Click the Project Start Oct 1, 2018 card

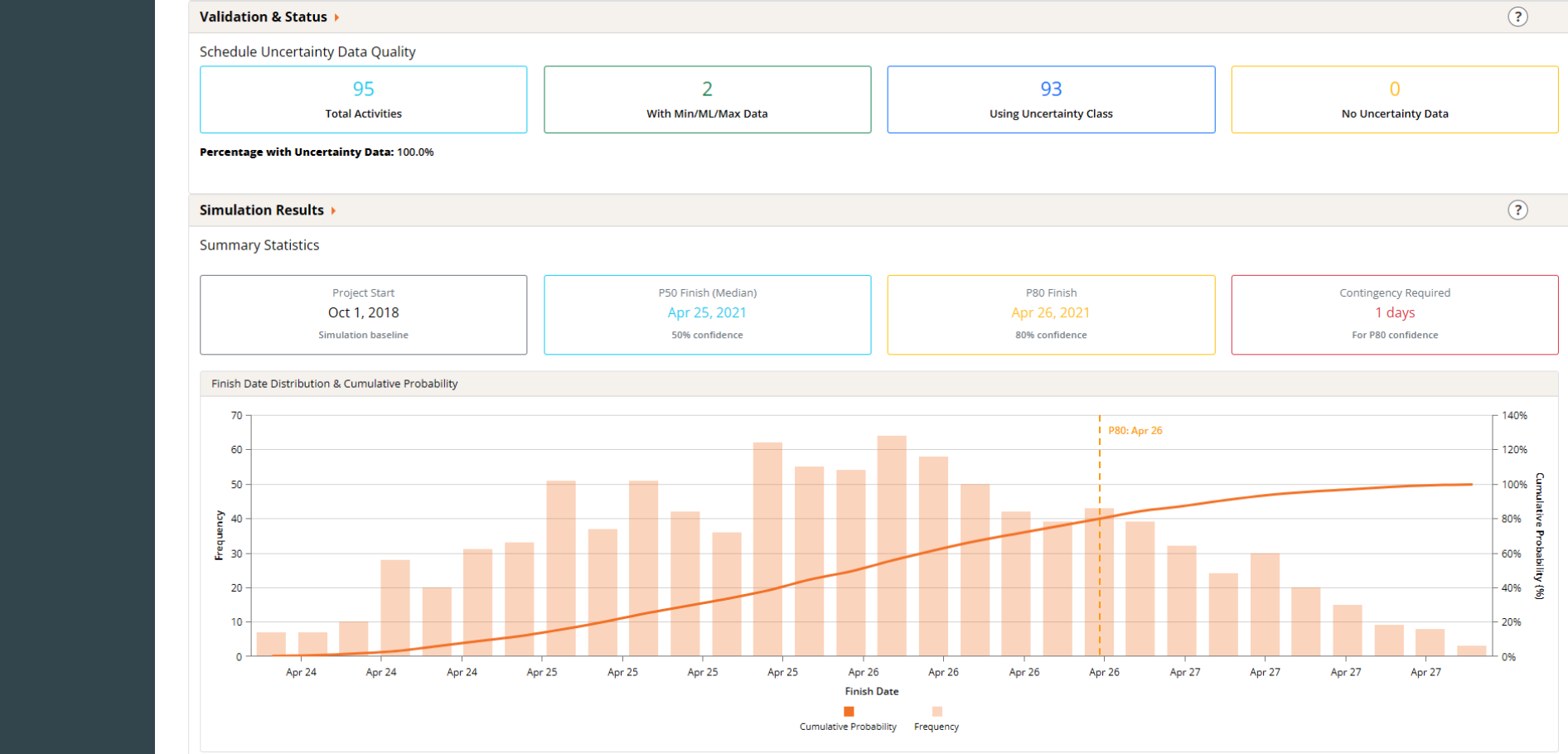click(x=363, y=315)
